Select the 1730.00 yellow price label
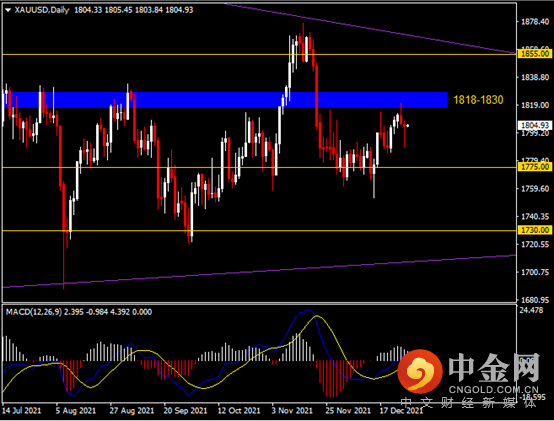The width and height of the screenshot is (554, 421). tap(535, 230)
